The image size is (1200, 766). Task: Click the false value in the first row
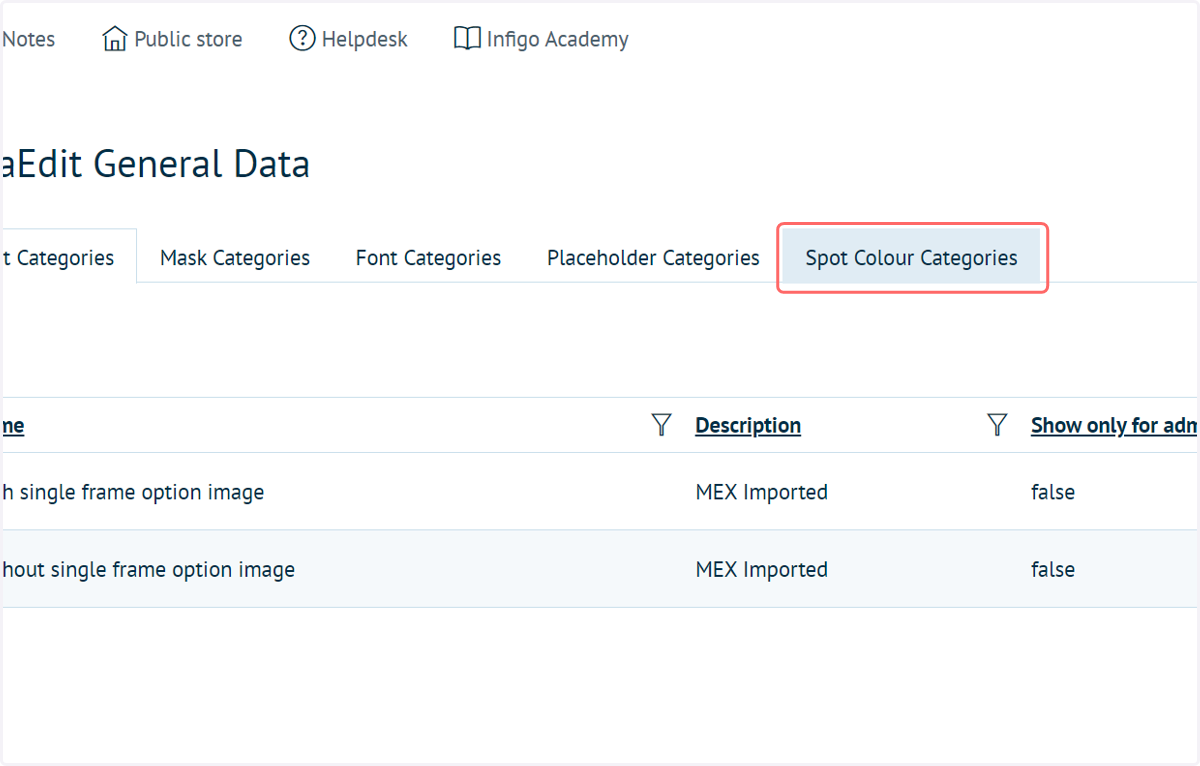point(1053,492)
